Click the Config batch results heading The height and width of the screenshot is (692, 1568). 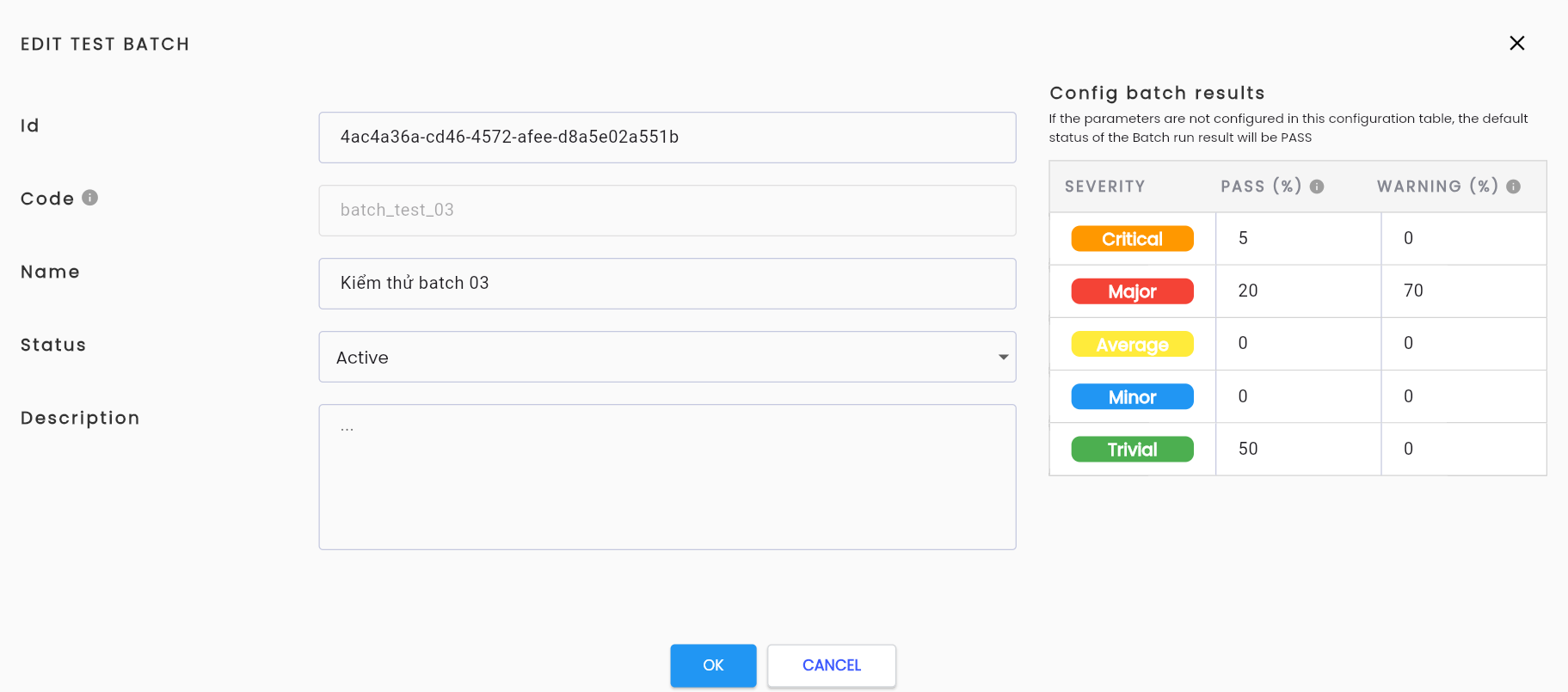[x=1157, y=93]
